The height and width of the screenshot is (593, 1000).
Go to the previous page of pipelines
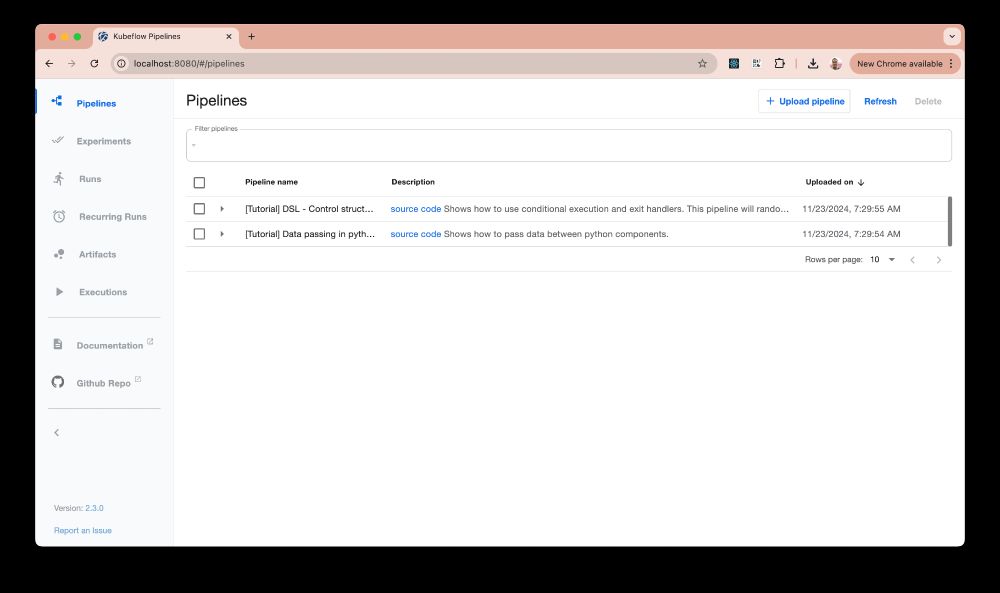coord(913,260)
